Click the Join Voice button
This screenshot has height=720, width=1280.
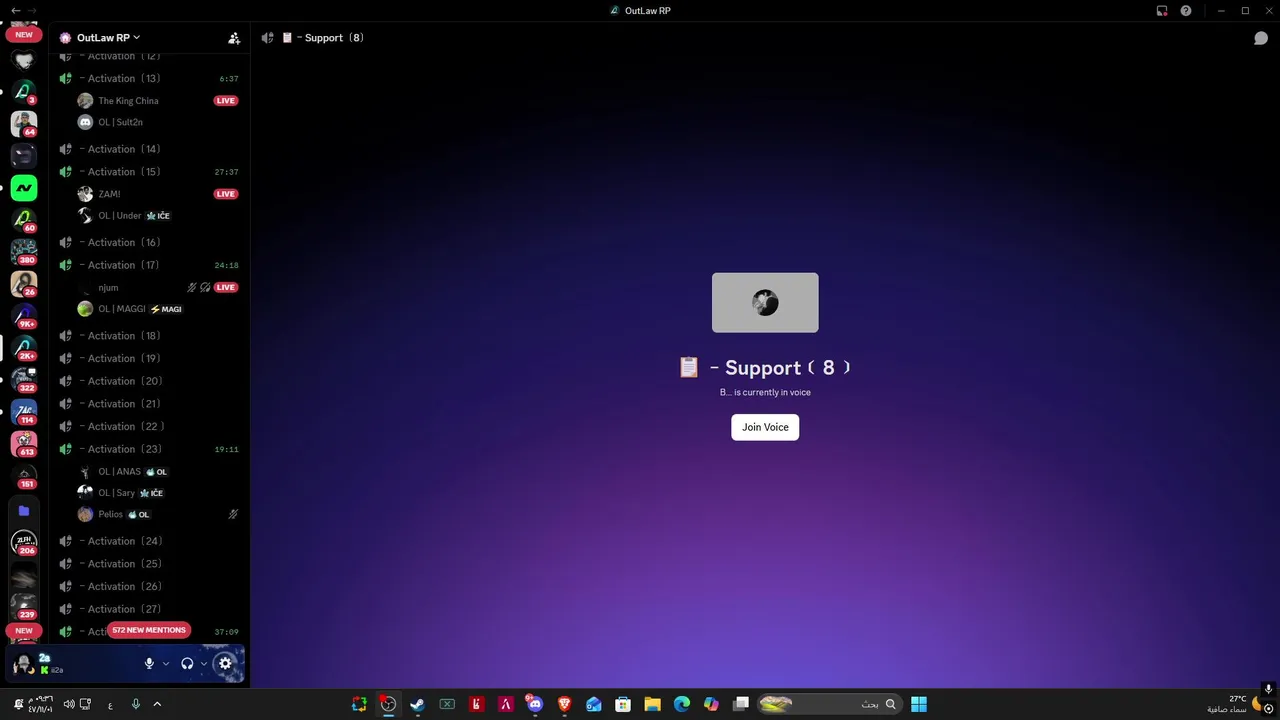765,427
